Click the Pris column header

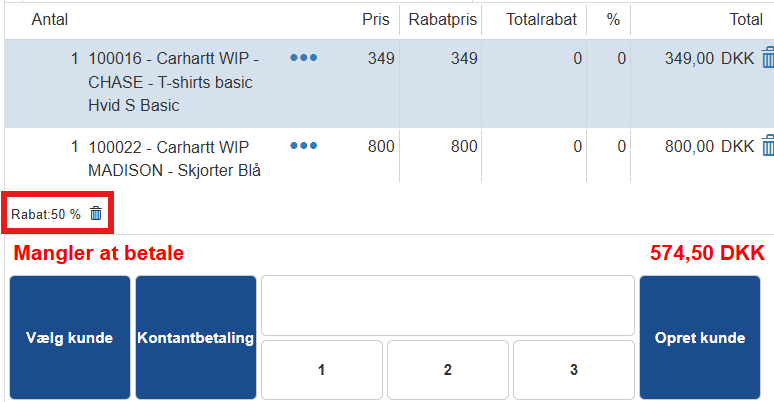coord(375,19)
